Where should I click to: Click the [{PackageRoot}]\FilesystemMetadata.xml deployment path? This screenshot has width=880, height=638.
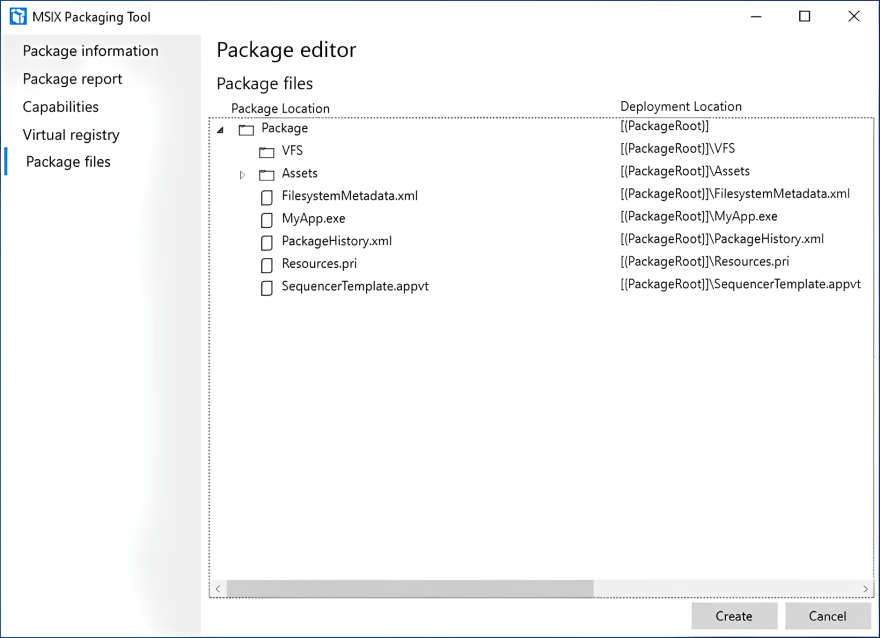735,194
